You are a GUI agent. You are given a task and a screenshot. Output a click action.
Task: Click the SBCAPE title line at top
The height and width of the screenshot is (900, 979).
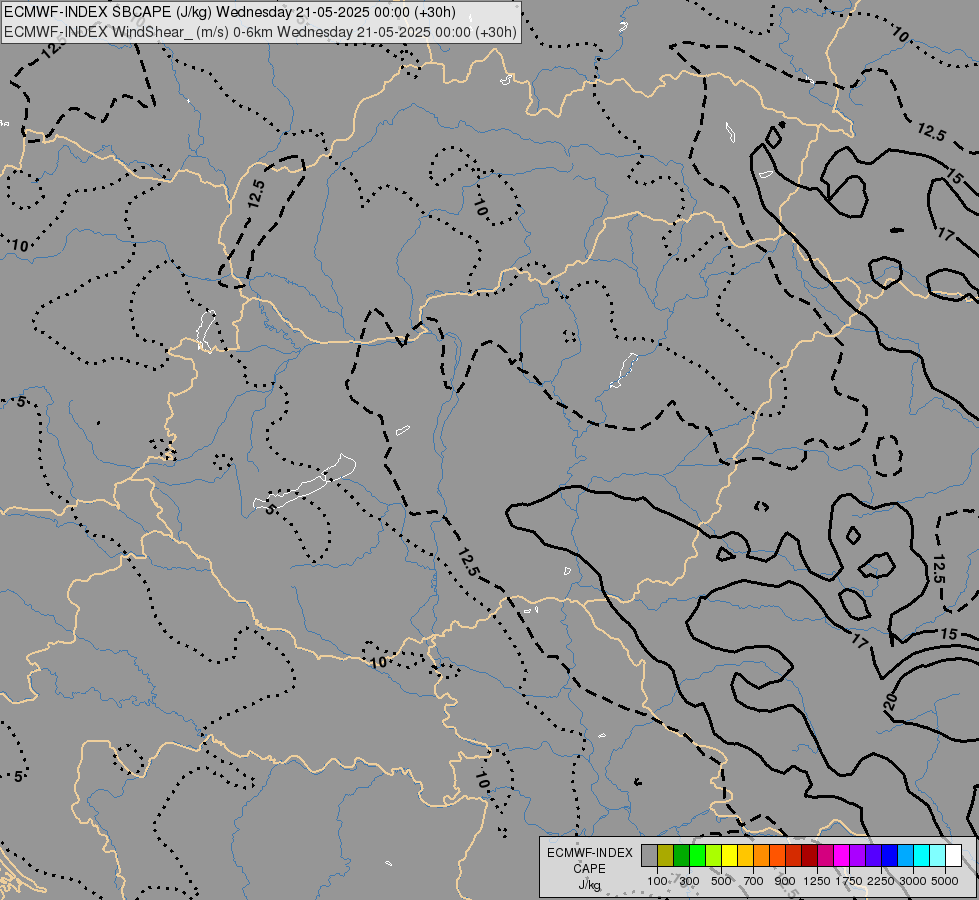coord(230,12)
